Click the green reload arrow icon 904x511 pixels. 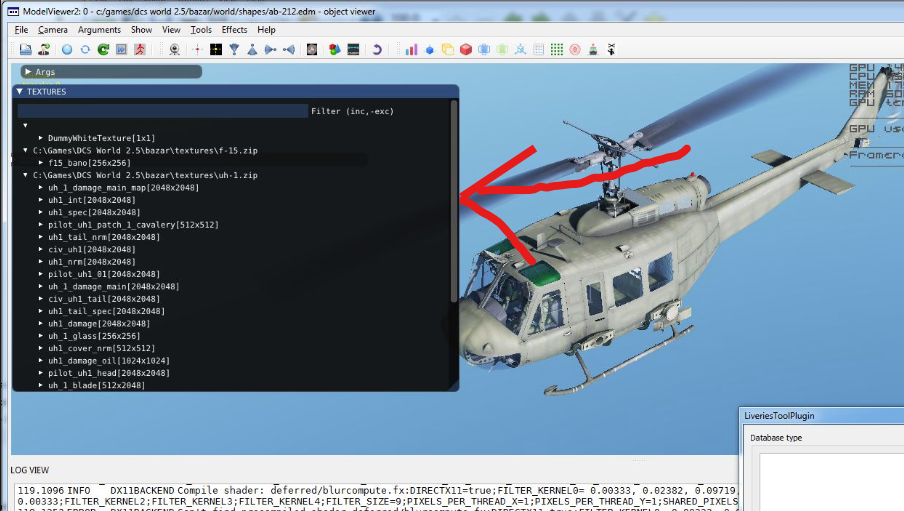click(103, 50)
